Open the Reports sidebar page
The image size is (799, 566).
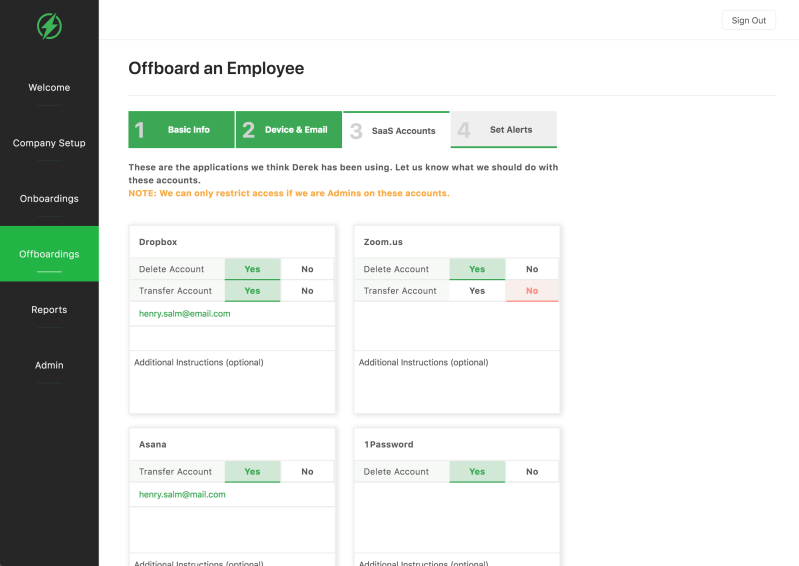49,309
